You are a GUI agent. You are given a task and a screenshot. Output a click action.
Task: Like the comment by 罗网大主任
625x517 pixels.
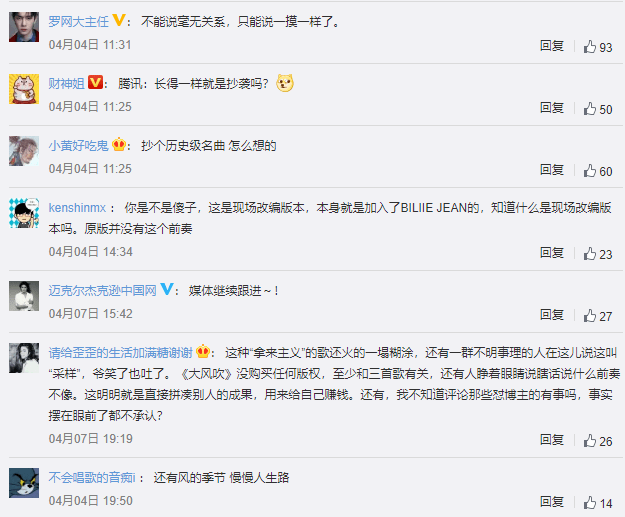pyautogui.click(x=597, y=47)
